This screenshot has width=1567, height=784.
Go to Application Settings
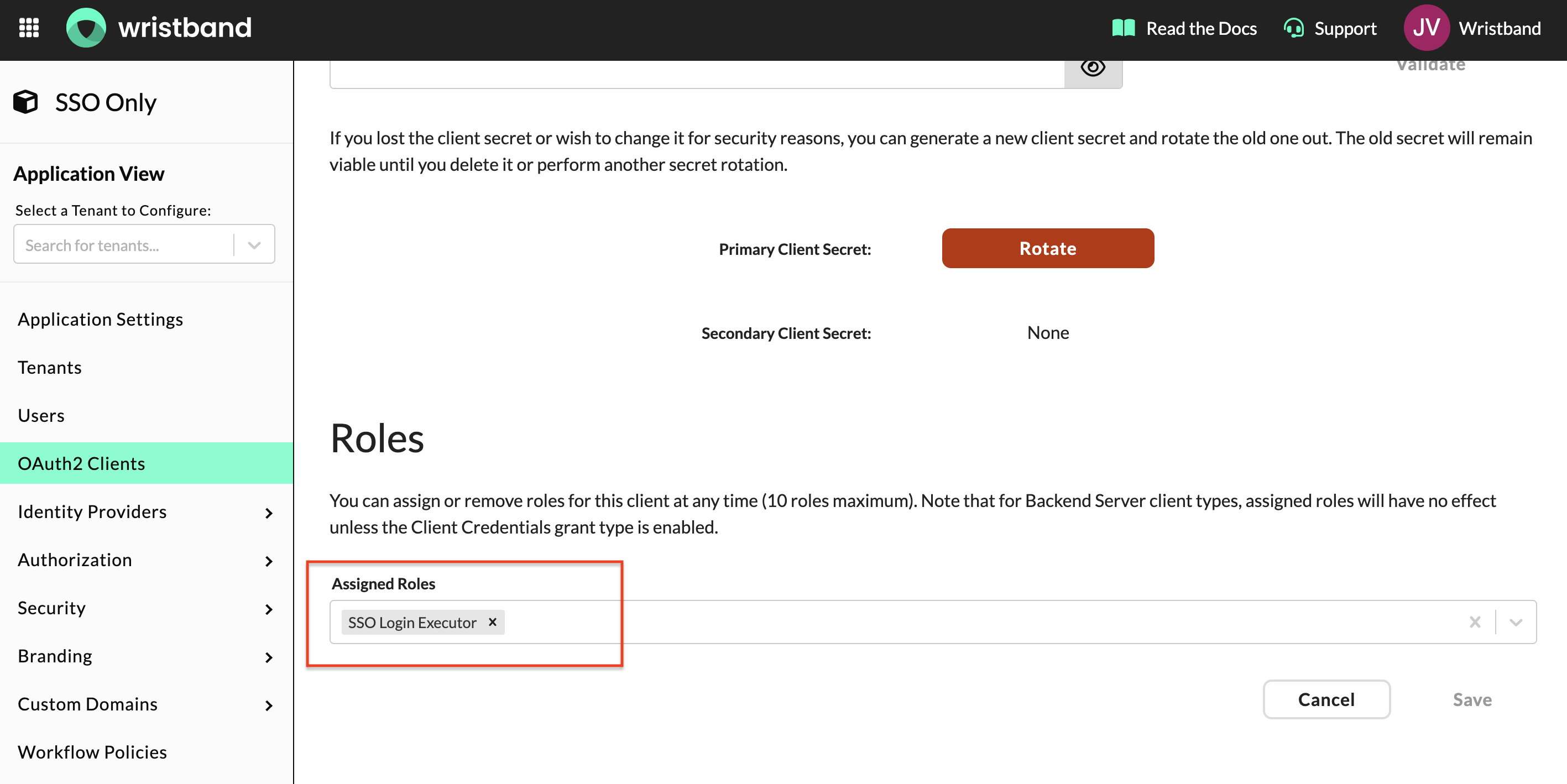(x=101, y=320)
